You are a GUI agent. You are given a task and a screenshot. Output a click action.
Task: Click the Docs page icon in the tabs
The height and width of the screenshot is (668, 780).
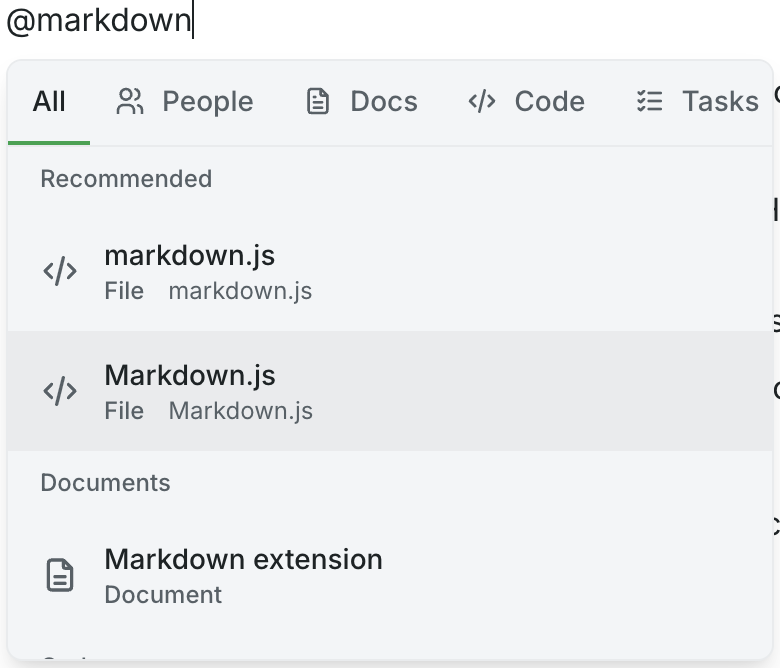point(318,101)
